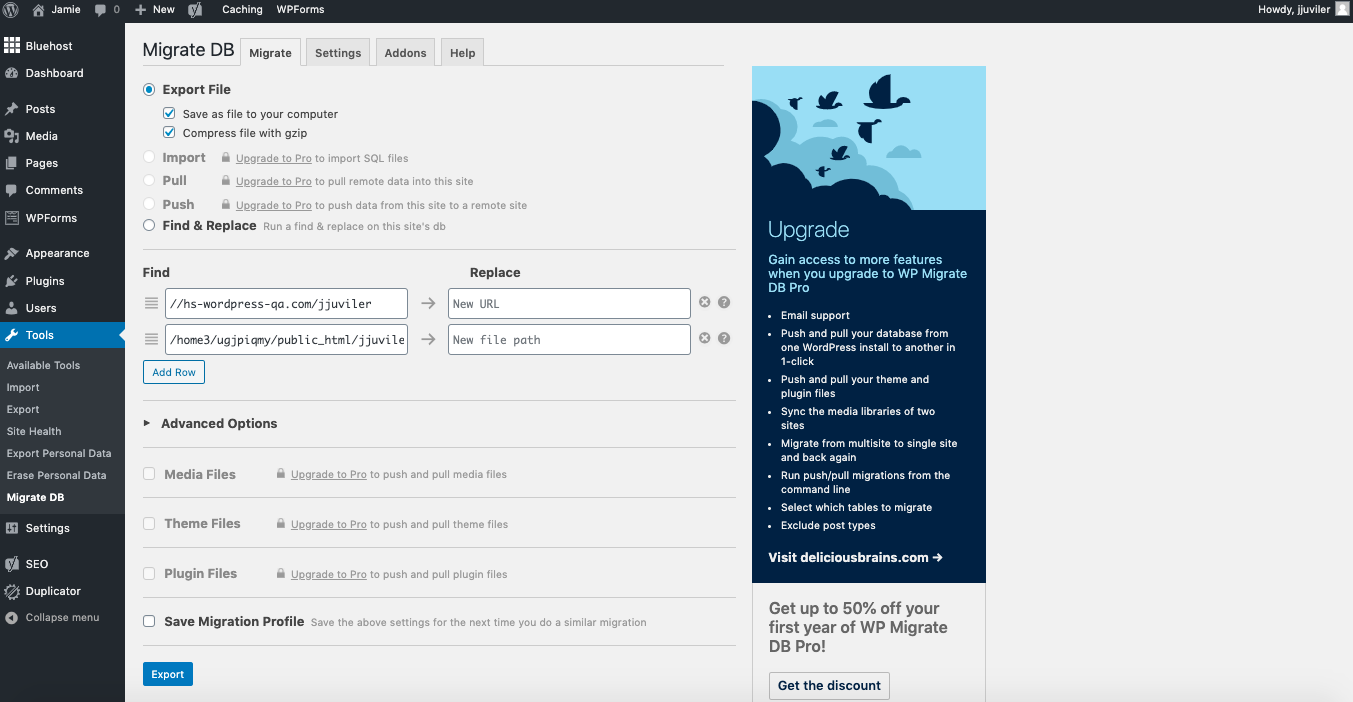Enable the Save Migration Profile checkbox
The image size is (1353, 702).
[149, 621]
